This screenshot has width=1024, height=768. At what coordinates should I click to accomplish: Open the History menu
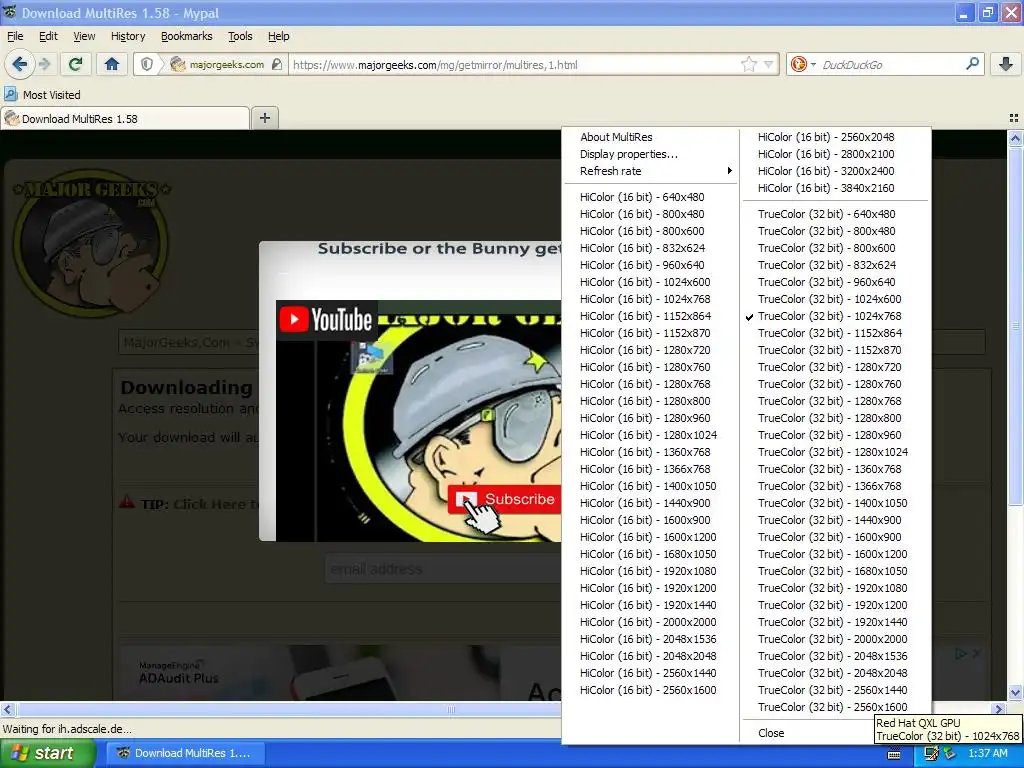[x=128, y=36]
